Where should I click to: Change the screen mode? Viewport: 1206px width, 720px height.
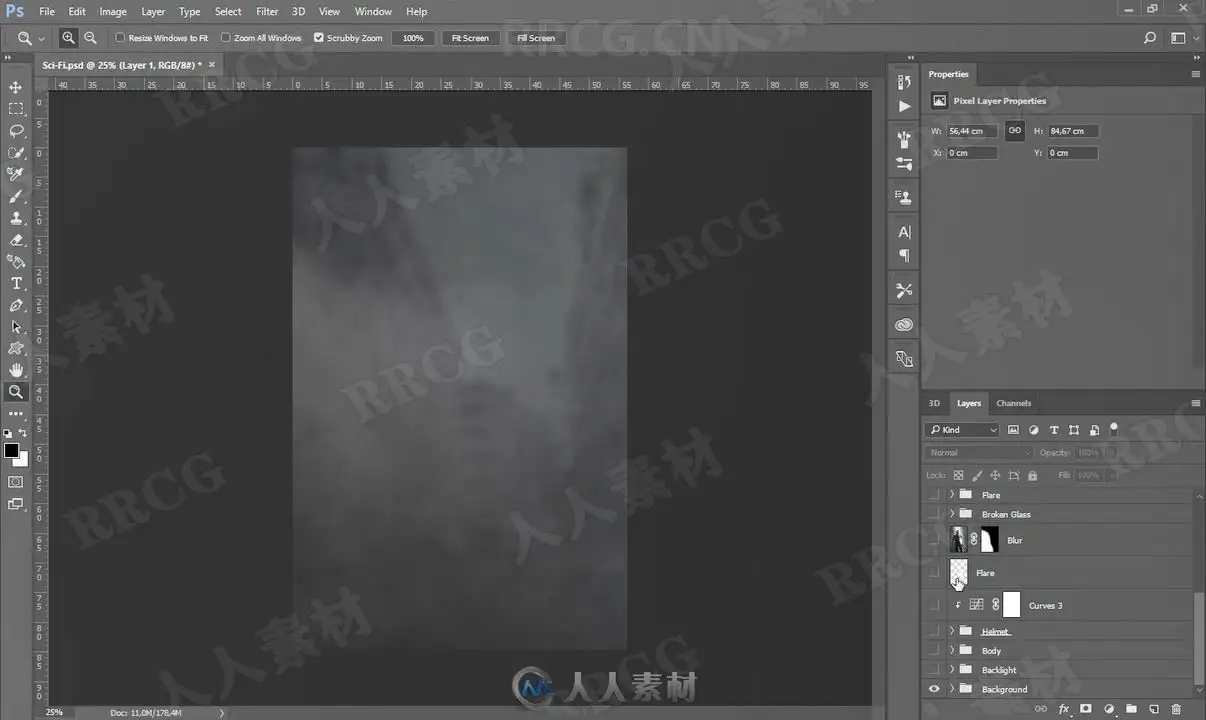point(16,504)
